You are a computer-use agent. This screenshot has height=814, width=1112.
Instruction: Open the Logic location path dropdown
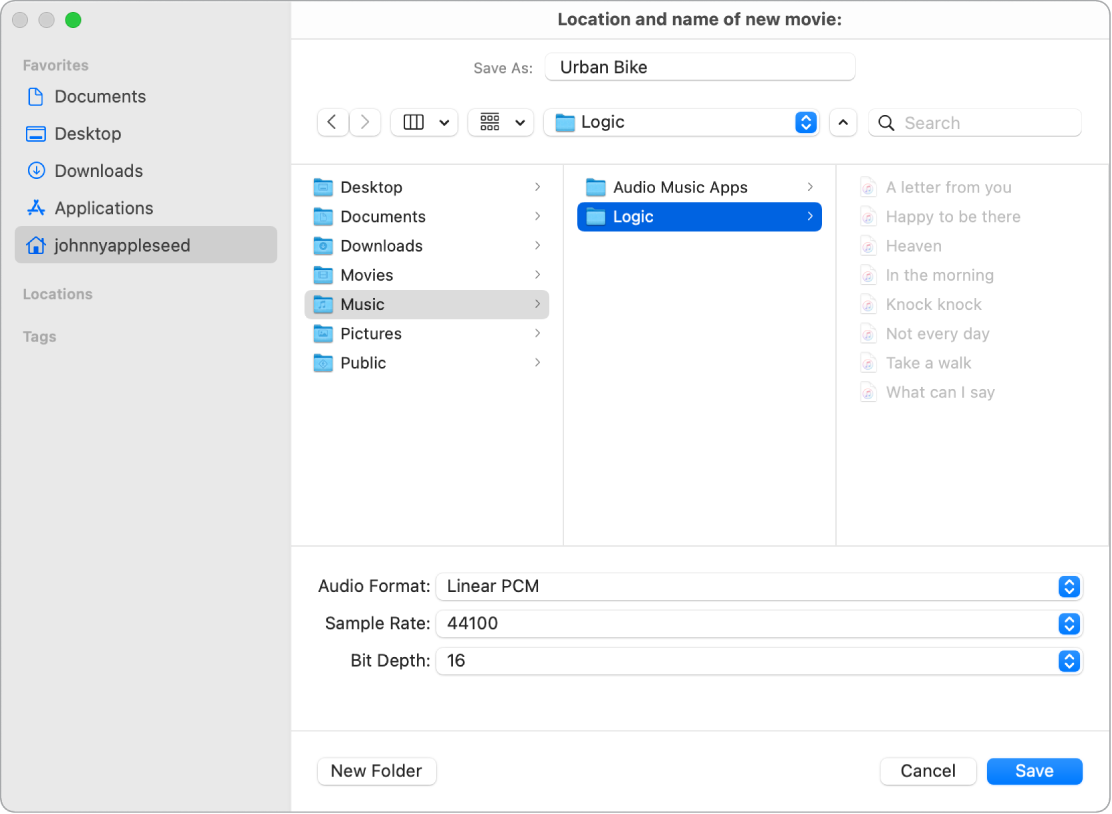[805, 121]
